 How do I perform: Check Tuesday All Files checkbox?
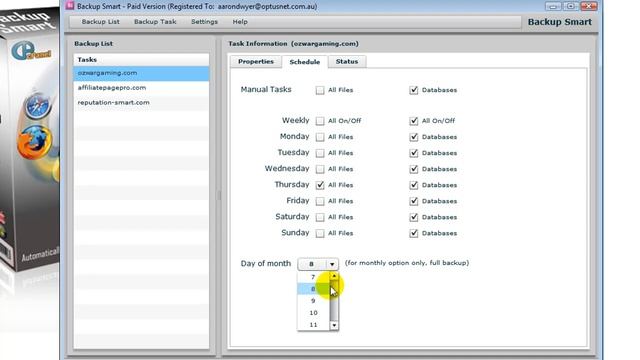point(320,153)
